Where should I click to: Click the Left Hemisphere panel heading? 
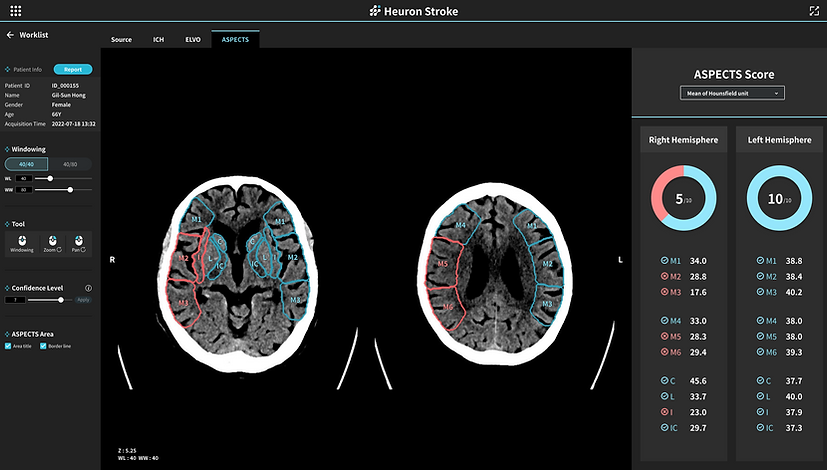click(780, 140)
